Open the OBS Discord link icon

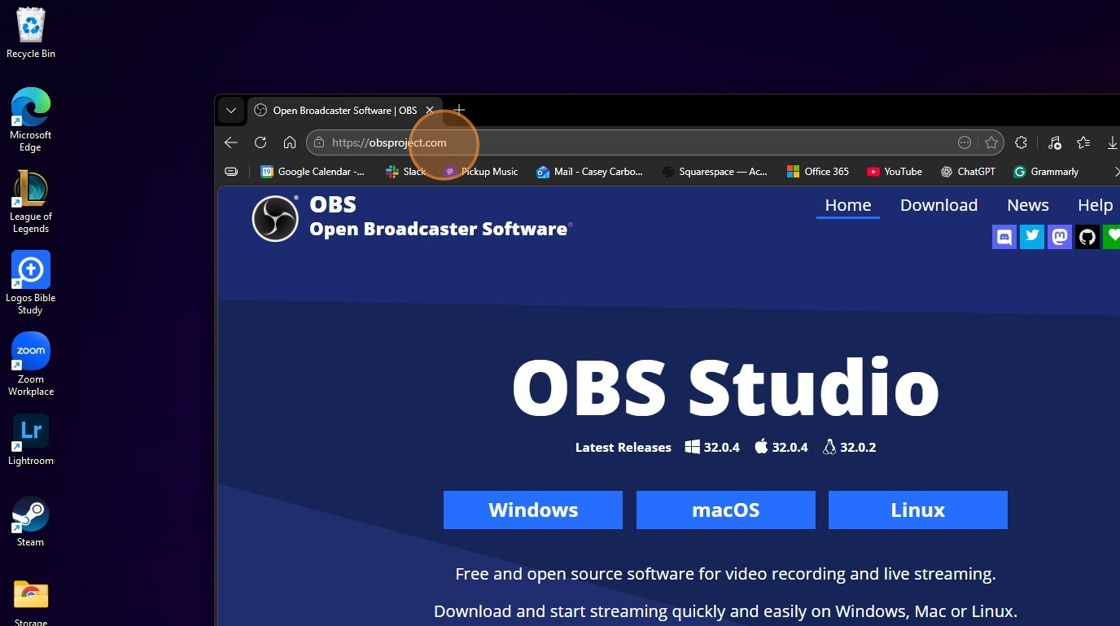1004,237
